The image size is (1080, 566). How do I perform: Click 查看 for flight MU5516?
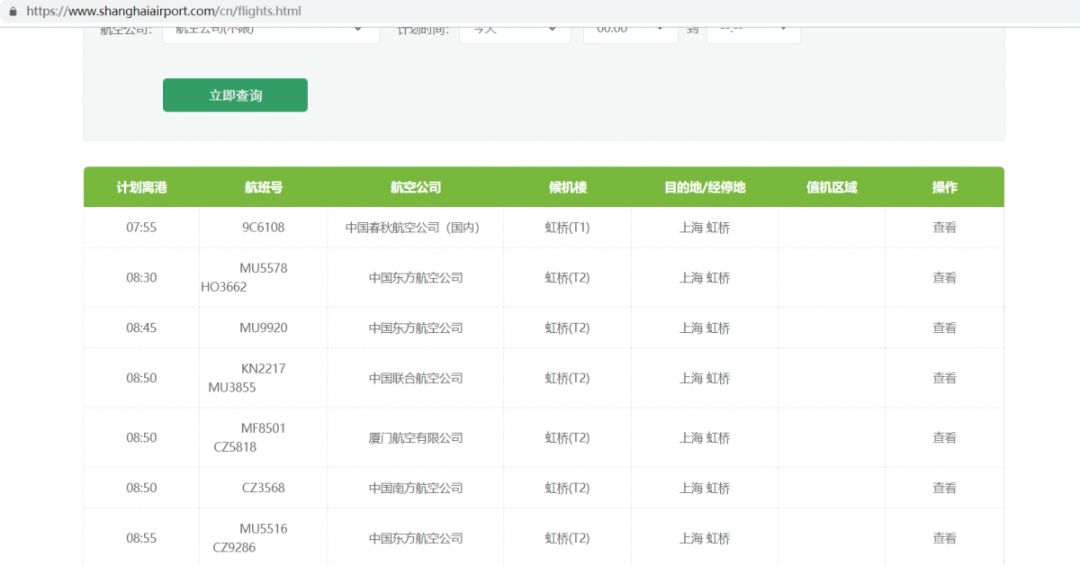tap(944, 538)
